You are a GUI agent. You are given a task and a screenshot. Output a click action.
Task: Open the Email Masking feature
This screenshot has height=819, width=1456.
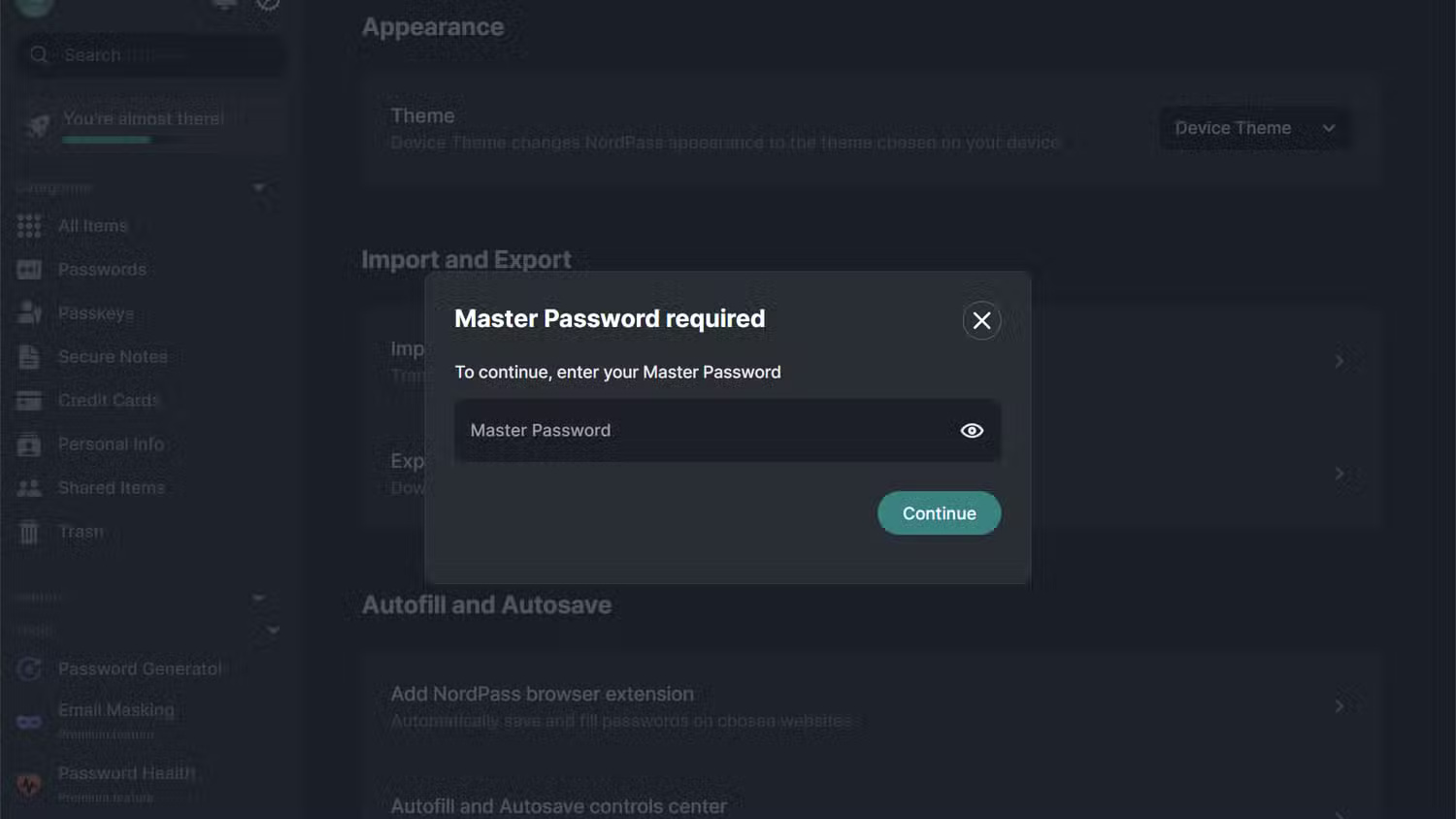[116, 709]
